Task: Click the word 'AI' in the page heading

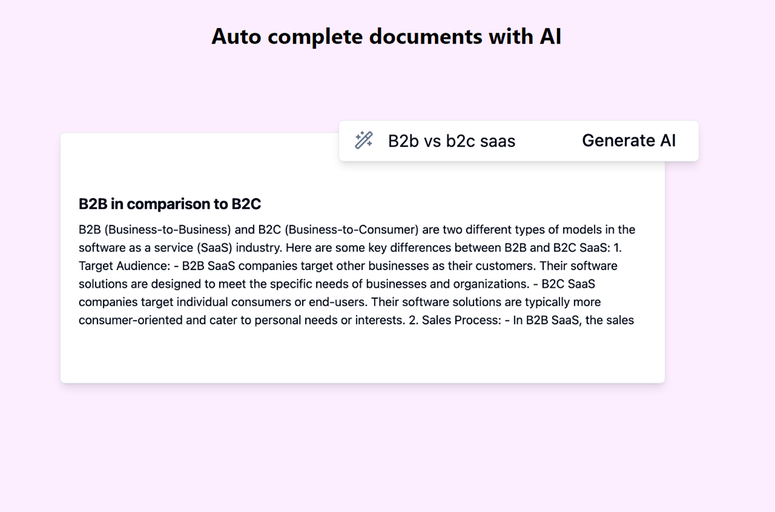Action: pos(550,37)
